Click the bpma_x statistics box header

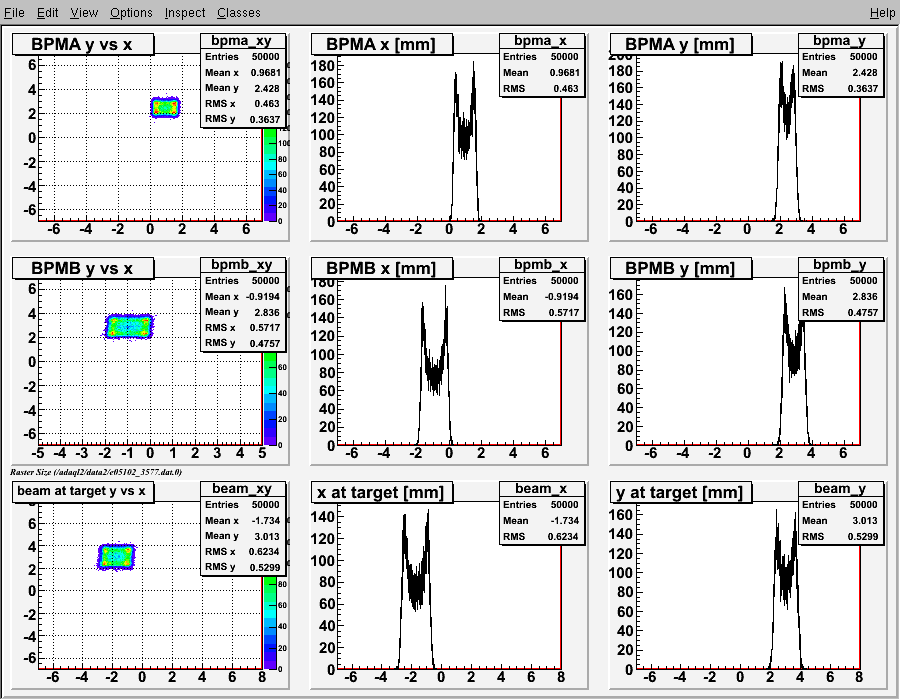542,41
